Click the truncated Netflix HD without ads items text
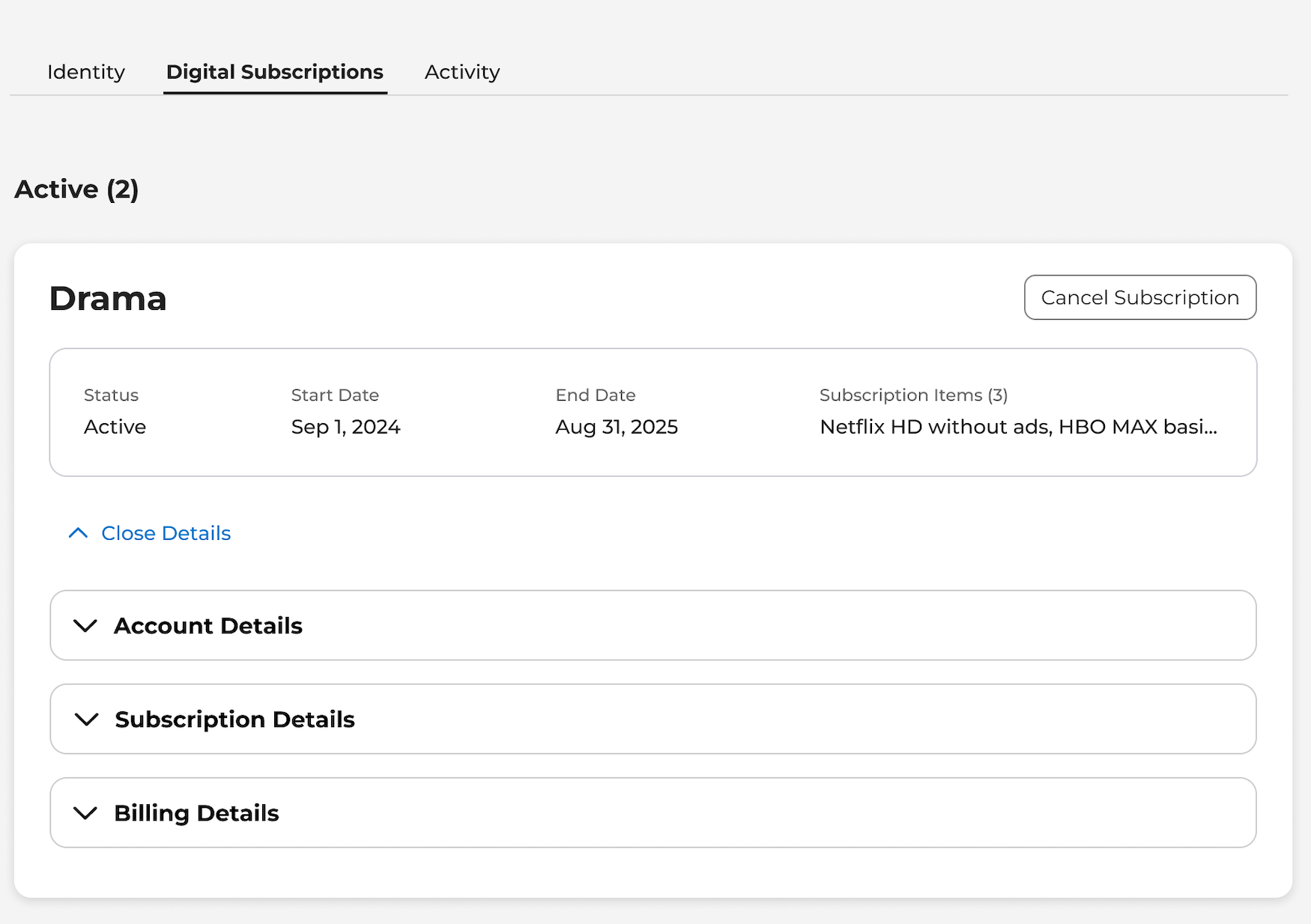The height and width of the screenshot is (924, 1311). coord(1018,427)
